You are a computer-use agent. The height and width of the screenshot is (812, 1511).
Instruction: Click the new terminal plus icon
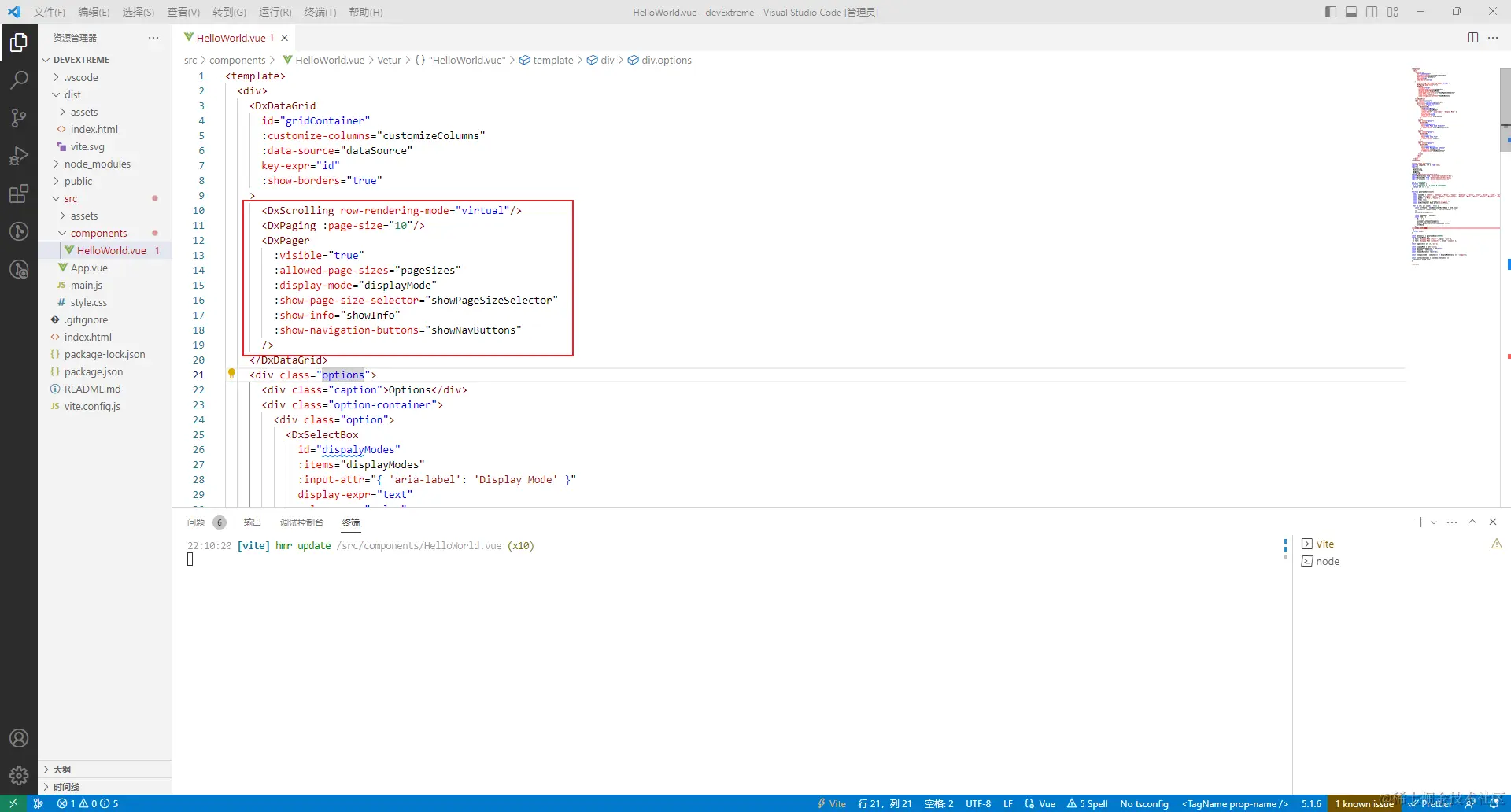click(x=1420, y=522)
